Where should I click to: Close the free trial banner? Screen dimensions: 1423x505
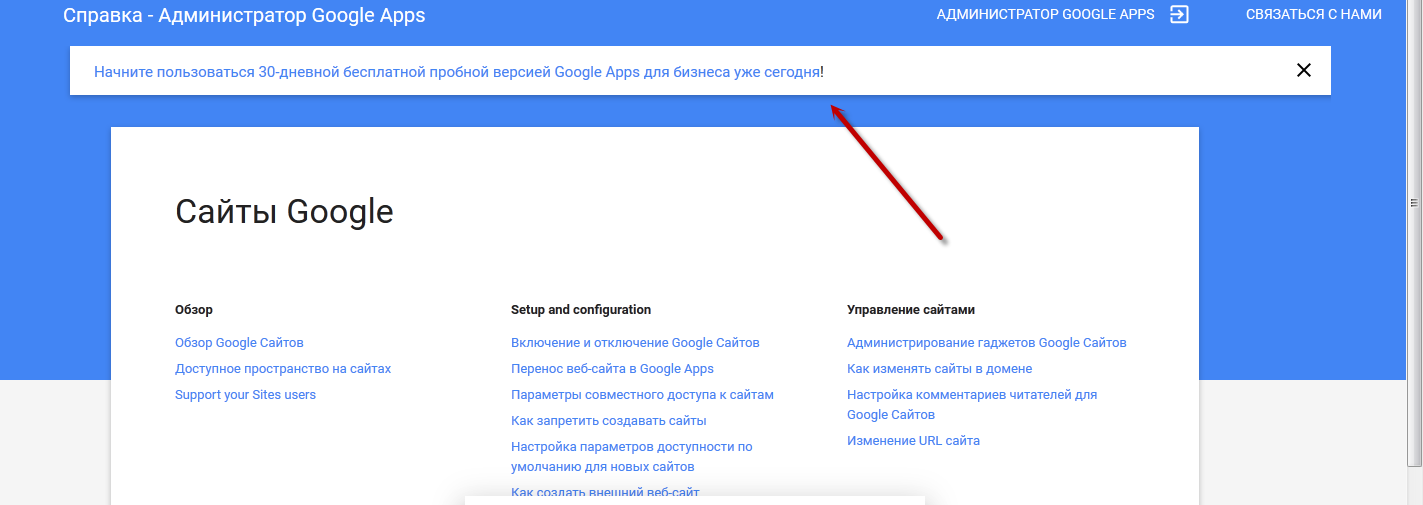(1303, 70)
